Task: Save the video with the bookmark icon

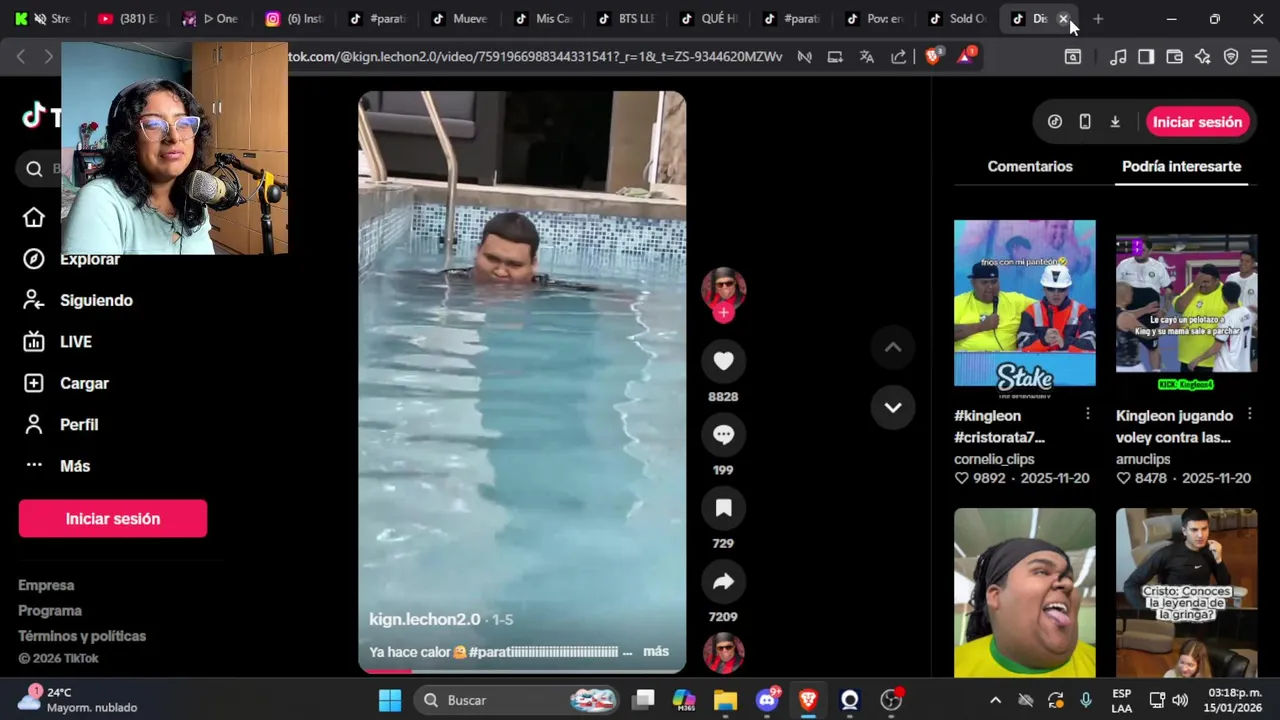Action: tap(723, 508)
